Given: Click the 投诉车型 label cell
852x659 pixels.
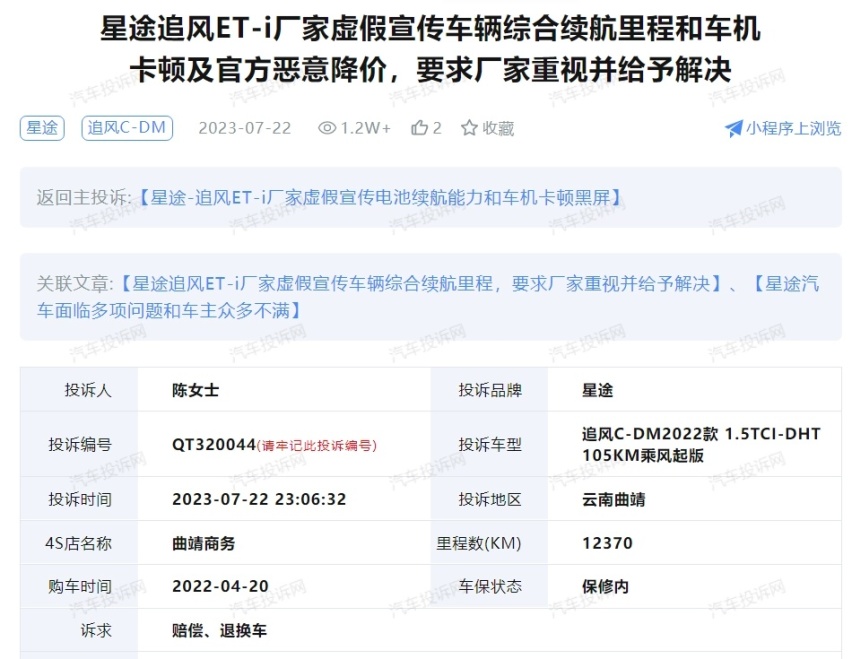Looking at the screenshot, I should click(490, 444).
